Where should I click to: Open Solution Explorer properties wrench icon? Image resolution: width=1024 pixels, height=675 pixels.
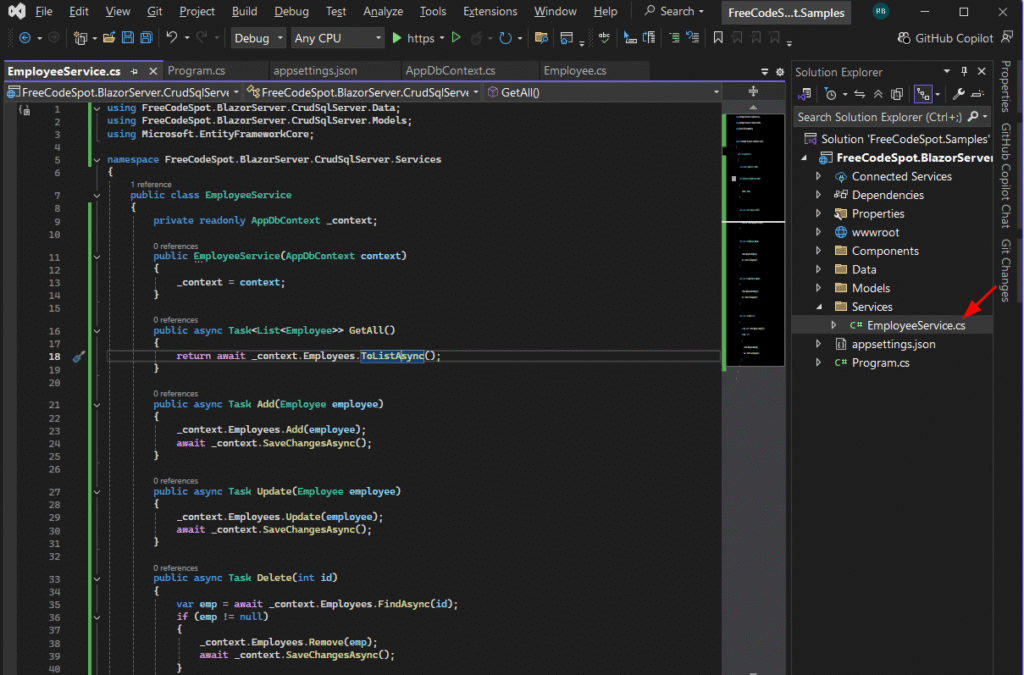[958, 94]
